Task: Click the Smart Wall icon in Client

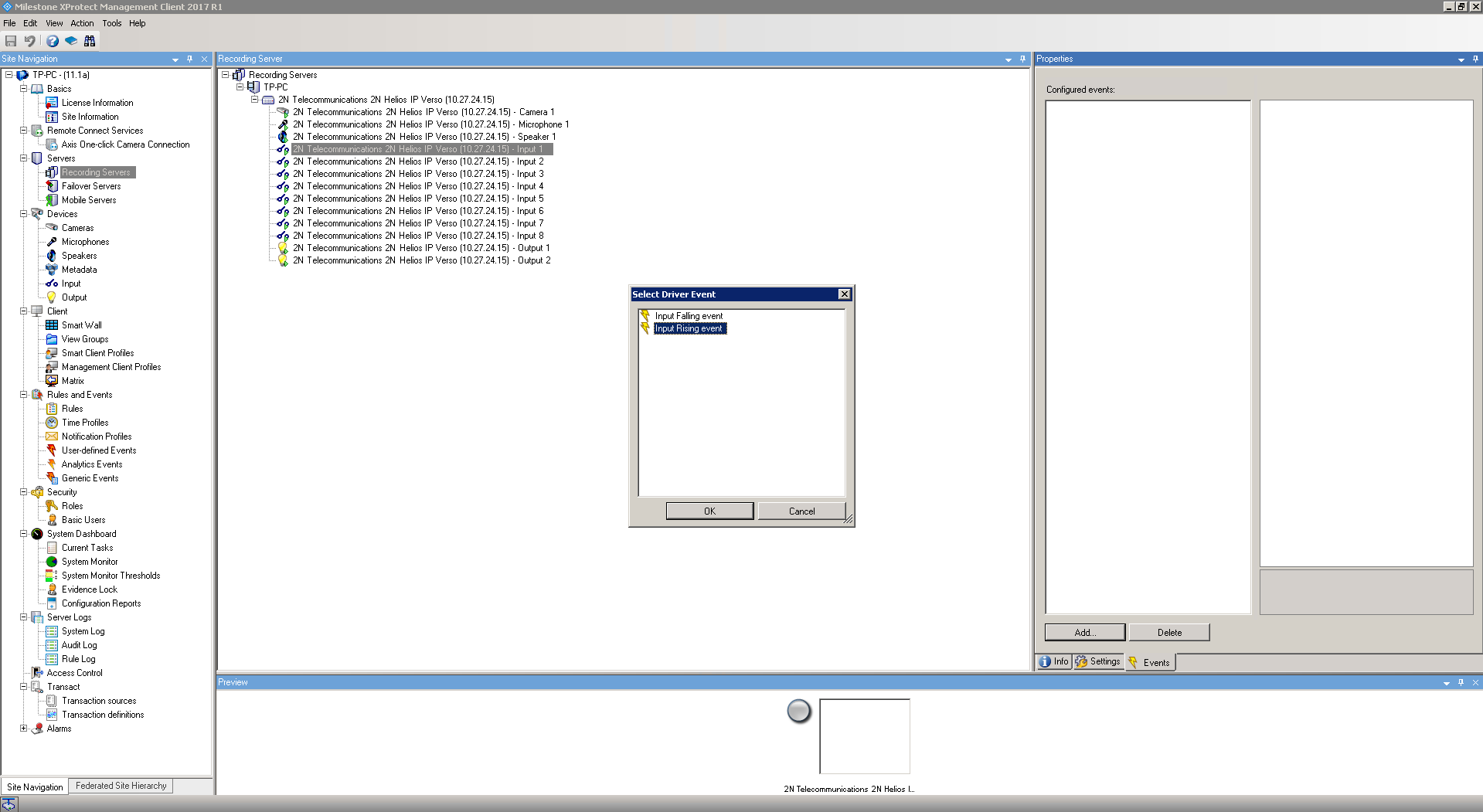Action: [52, 325]
